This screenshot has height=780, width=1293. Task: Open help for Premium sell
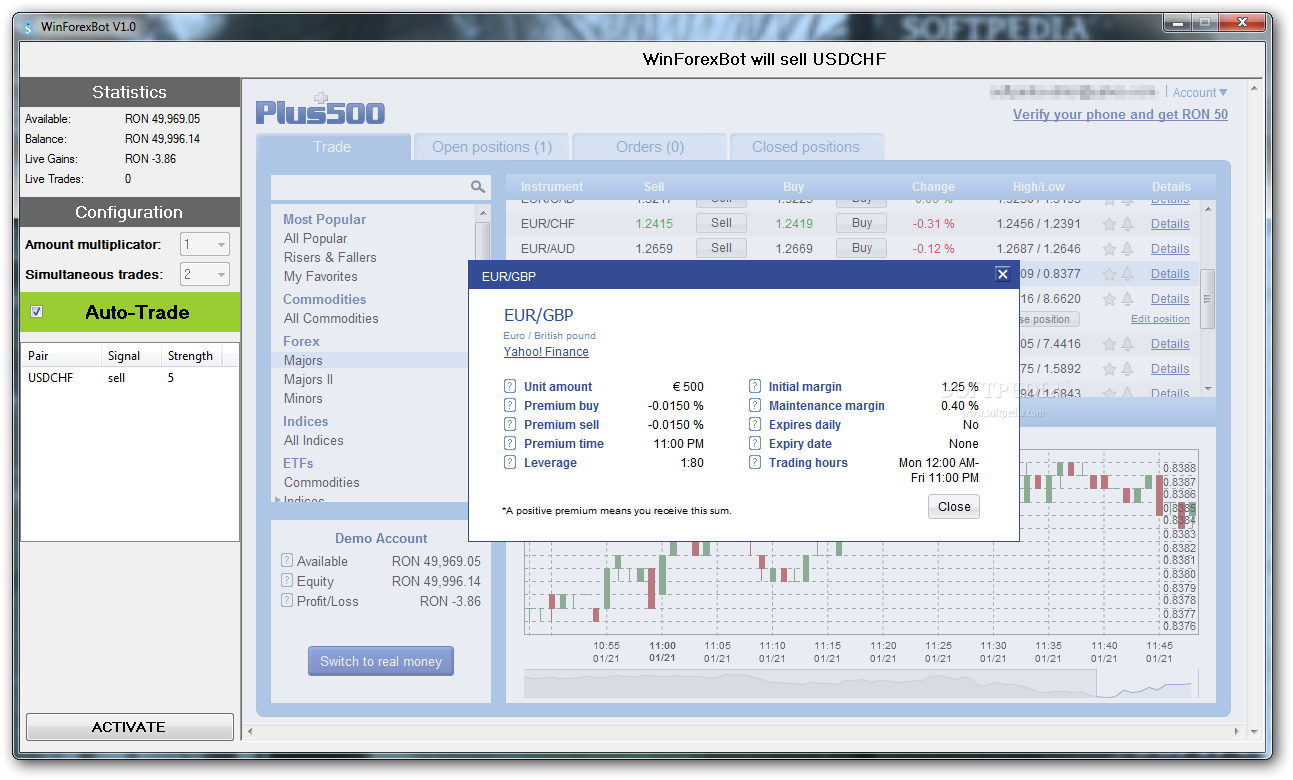coord(510,425)
